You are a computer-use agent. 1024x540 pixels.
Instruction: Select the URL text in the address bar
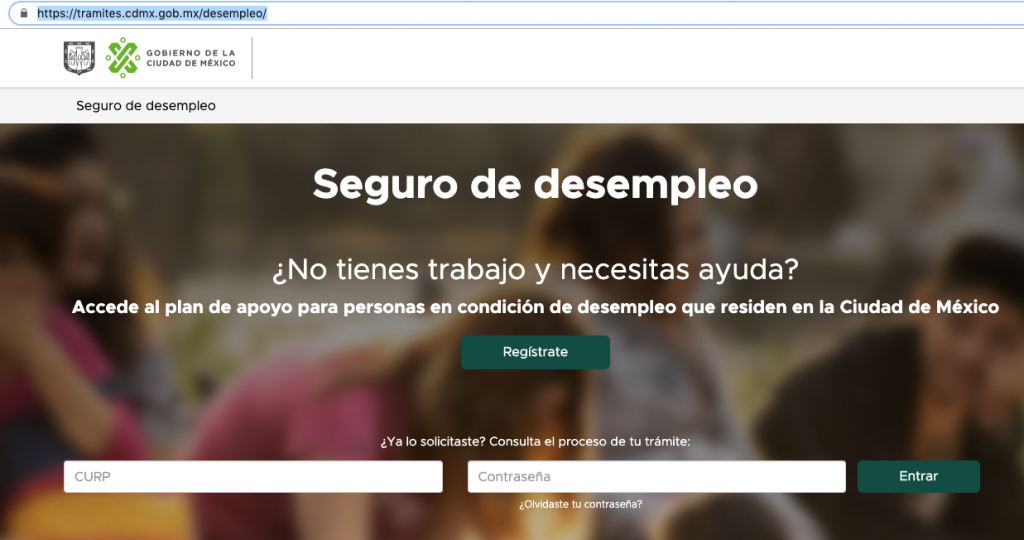pyautogui.click(x=152, y=13)
